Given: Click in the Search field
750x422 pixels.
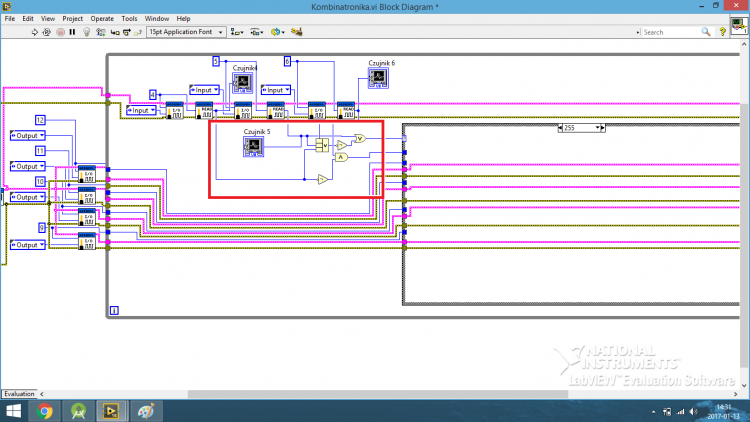Looking at the screenshot, I should [x=670, y=32].
